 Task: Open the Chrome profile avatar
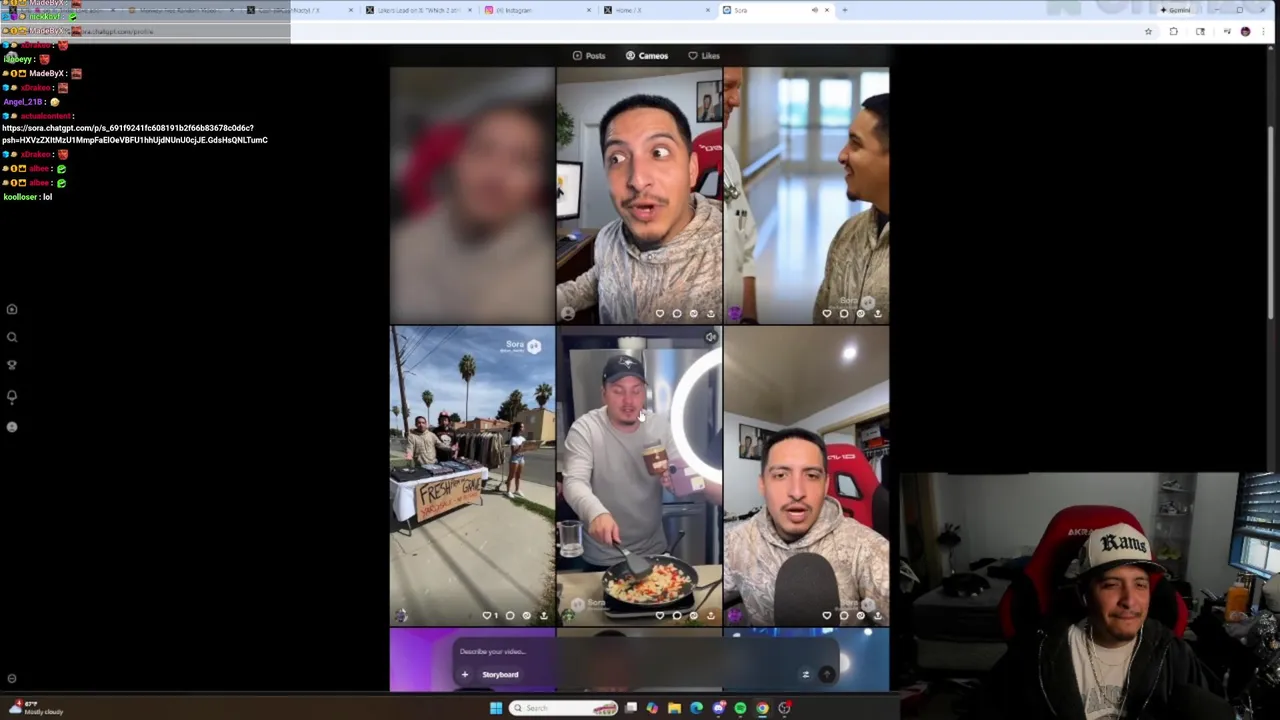click(x=1245, y=31)
